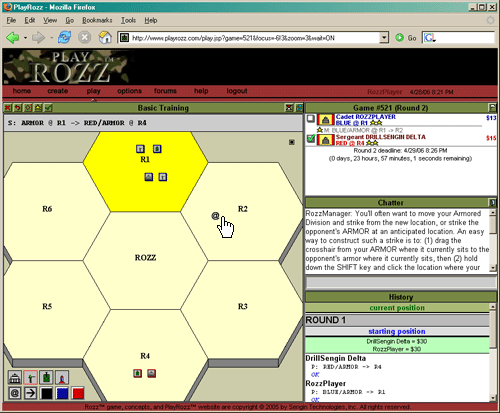
Task: Click the Cadet ROZZPLAYER headquarters badge icon
Action: [326, 120]
